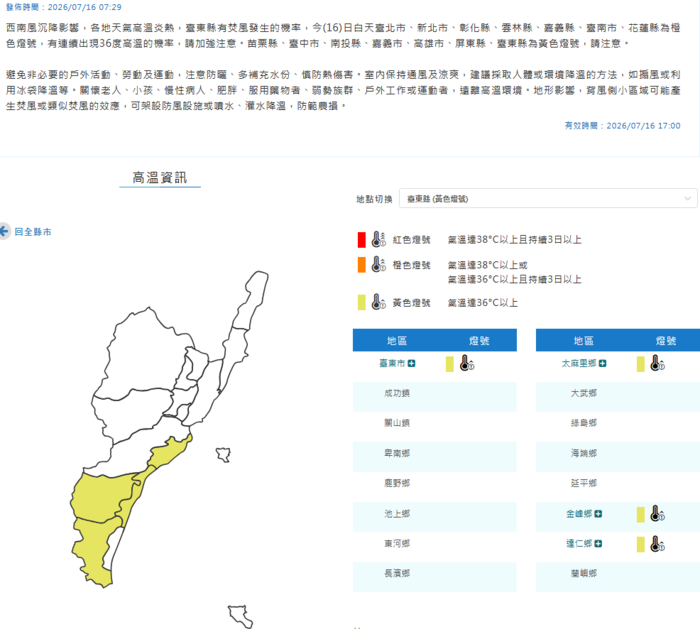Click the back arrow icon beside 回全縣市
This screenshot has width=700, height=629.
coord(4,231)
